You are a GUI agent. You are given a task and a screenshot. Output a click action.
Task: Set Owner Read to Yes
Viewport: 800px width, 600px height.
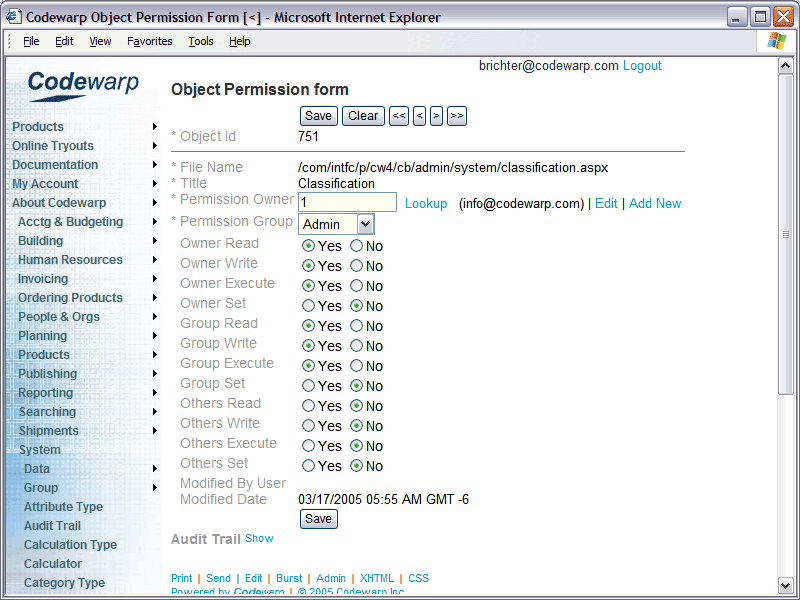[308, 246]
